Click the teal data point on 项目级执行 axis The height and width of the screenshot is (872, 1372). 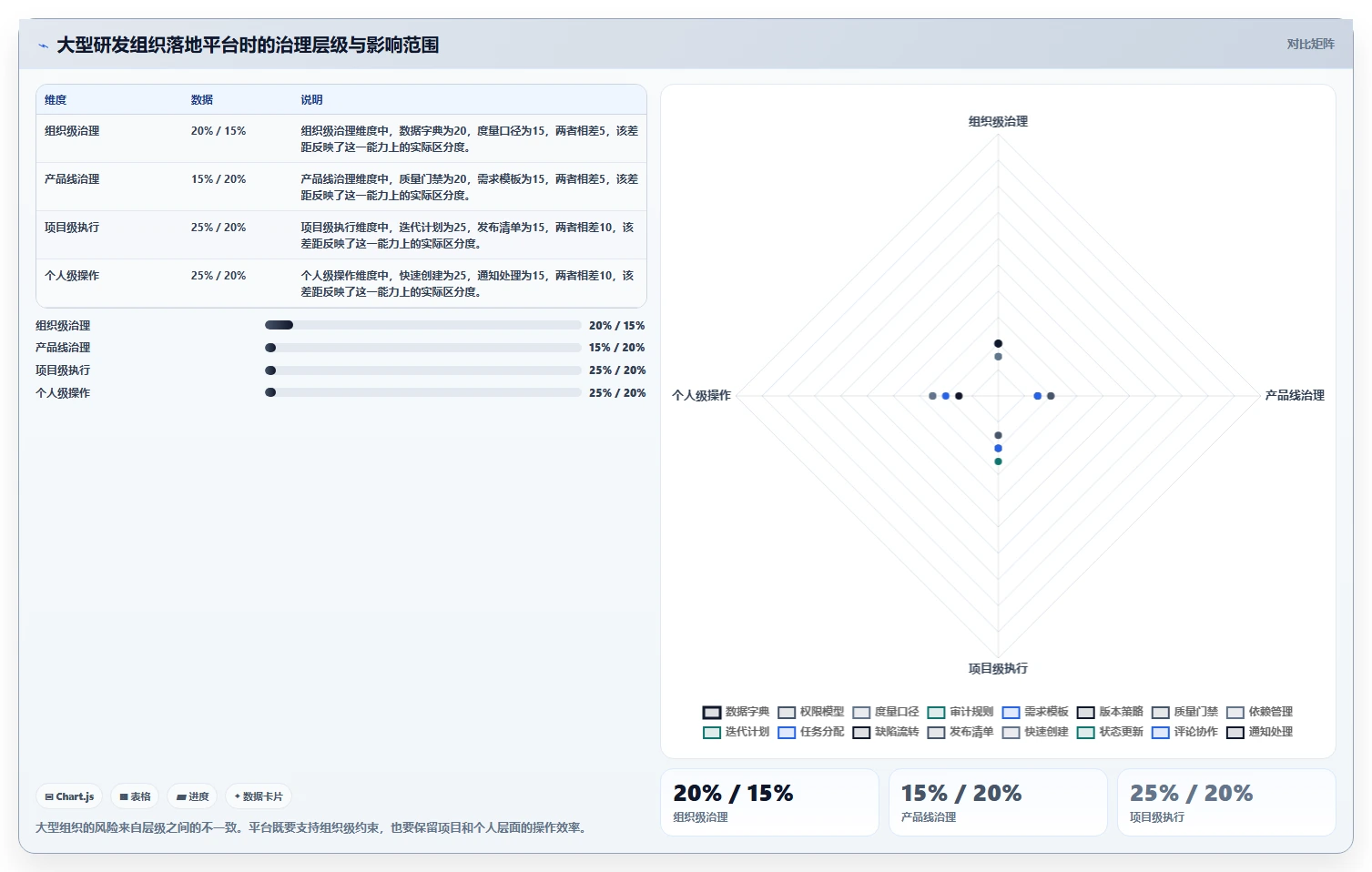tap(998, 461)
